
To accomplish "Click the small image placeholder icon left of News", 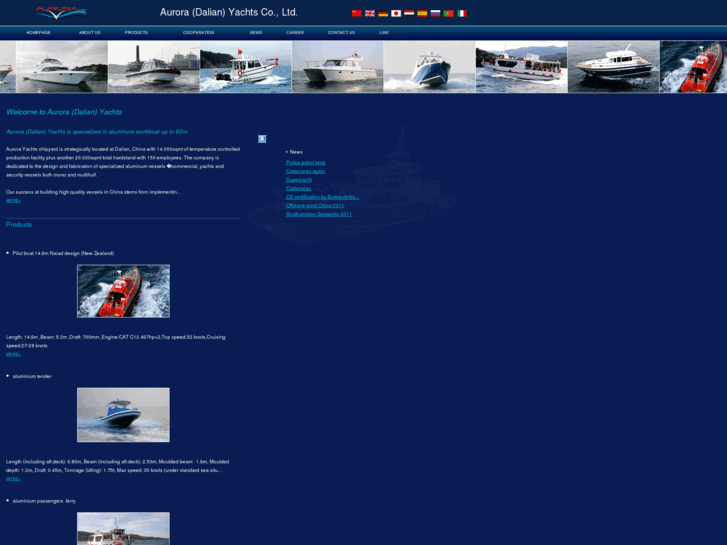I will (262, 139).
